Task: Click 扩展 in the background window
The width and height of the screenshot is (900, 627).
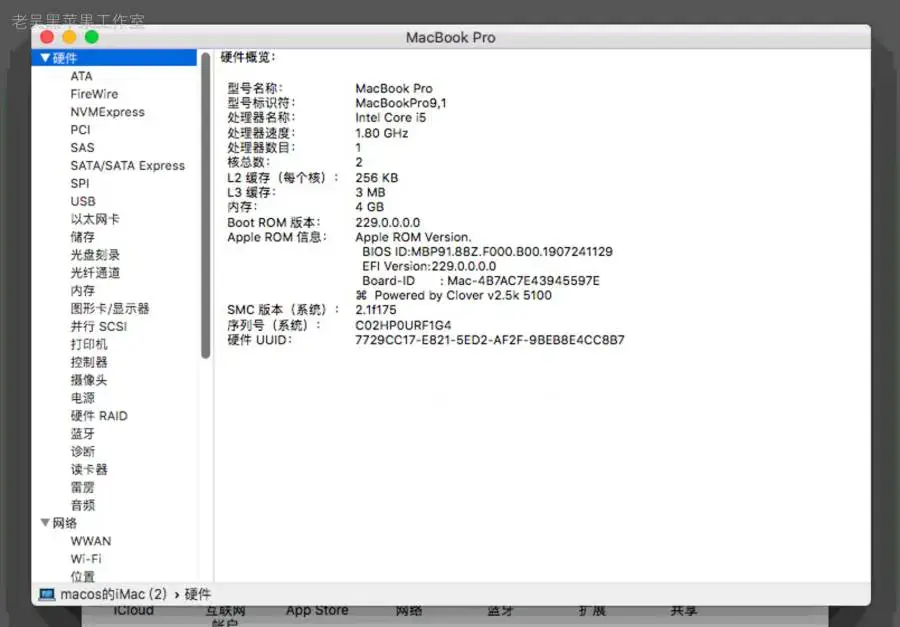Action: [x=592, y=611]
